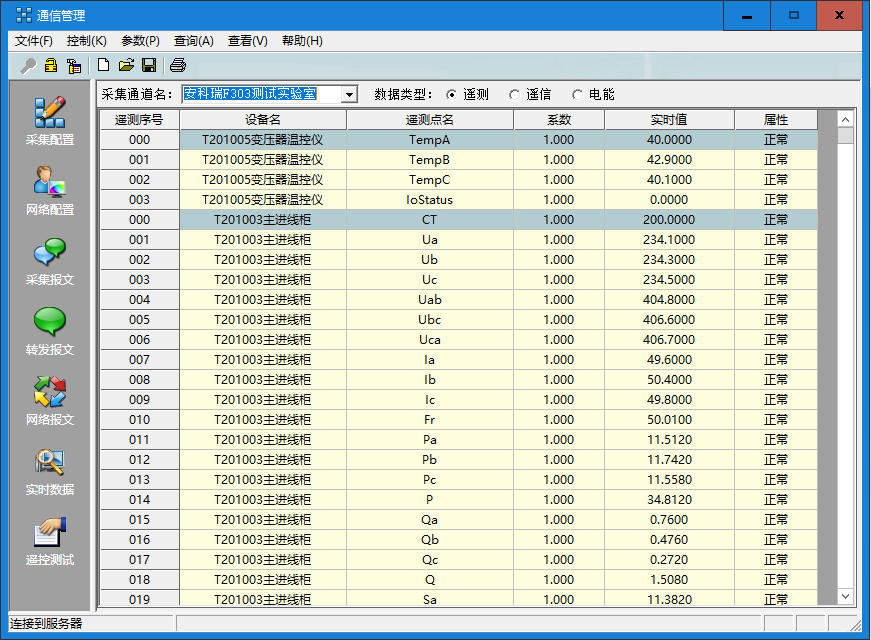
Task: Click the unlock padlock toolbar button
Action: 49,64
